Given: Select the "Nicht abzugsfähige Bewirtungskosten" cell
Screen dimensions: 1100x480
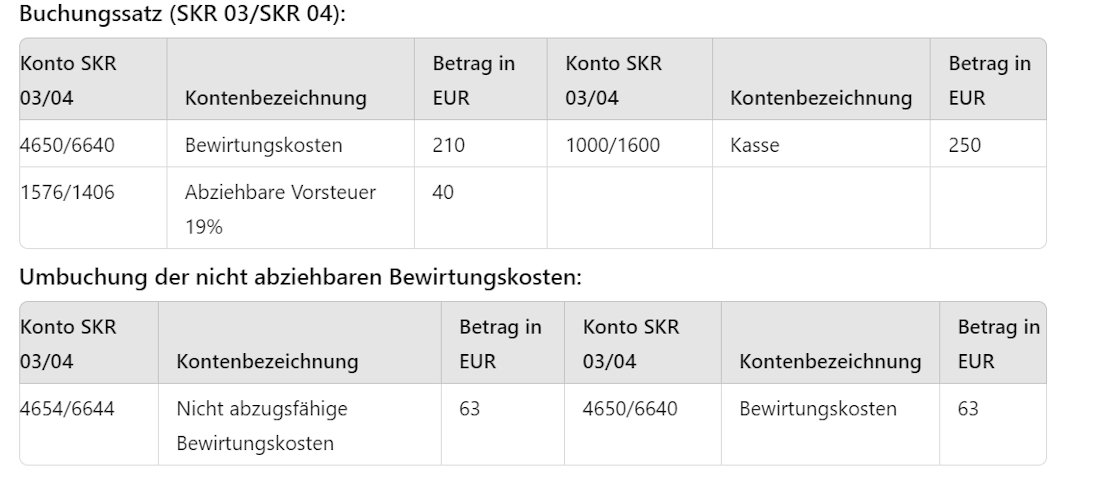Looking at the screenshot, I should point(262,425).
